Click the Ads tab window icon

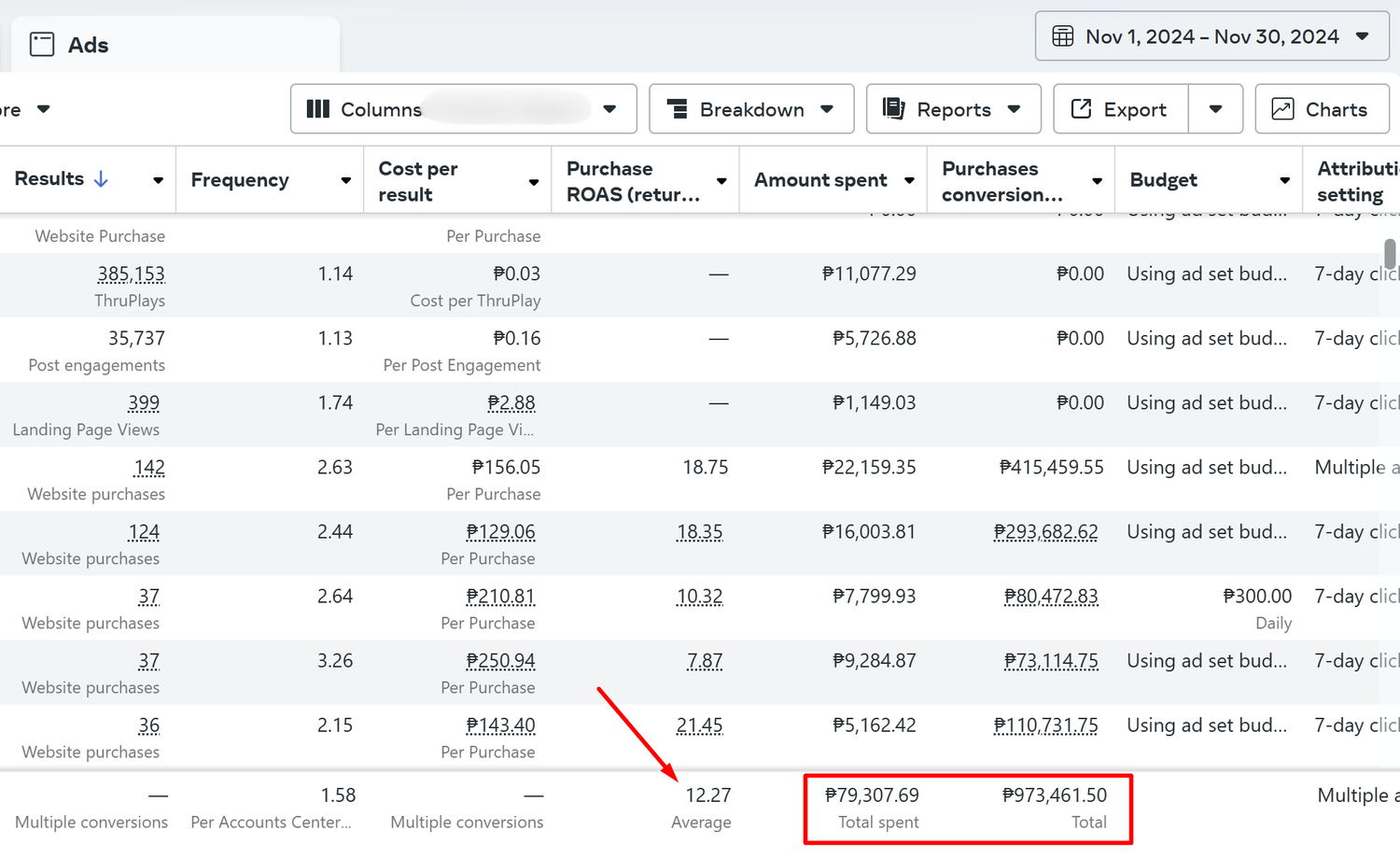pos(42,45)
